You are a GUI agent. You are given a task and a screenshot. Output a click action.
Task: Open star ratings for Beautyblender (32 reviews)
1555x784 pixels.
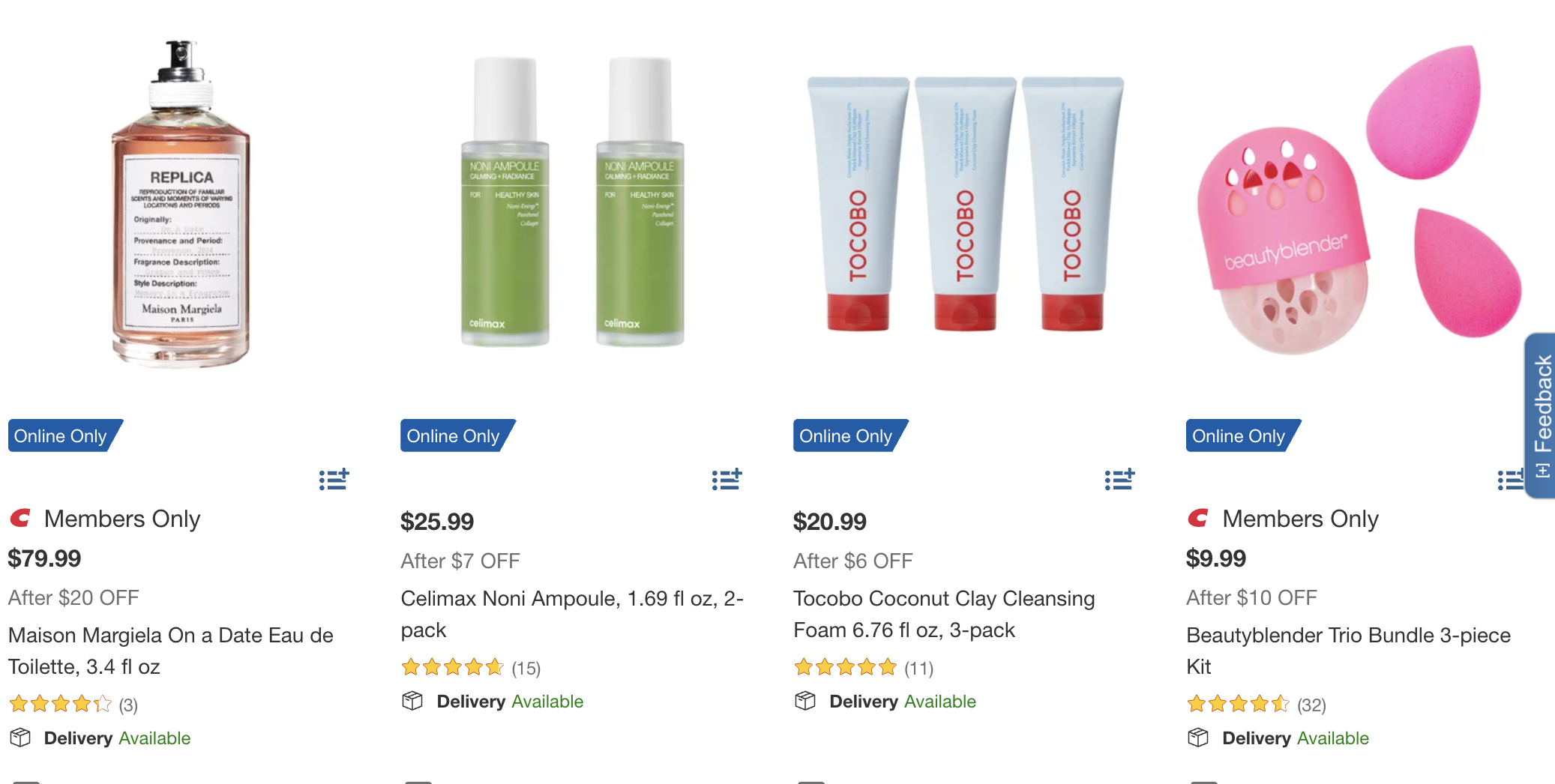pos(1257,704)
